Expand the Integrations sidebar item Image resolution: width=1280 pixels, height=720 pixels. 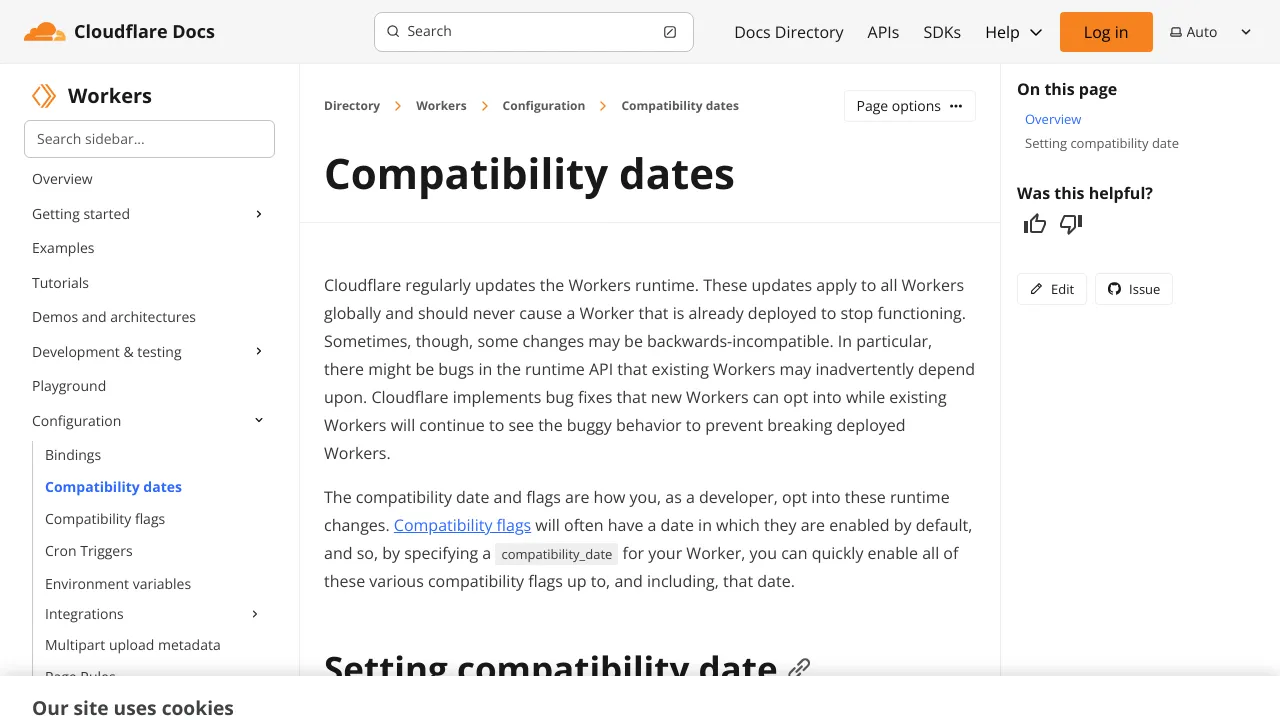(x=255, y=614)
